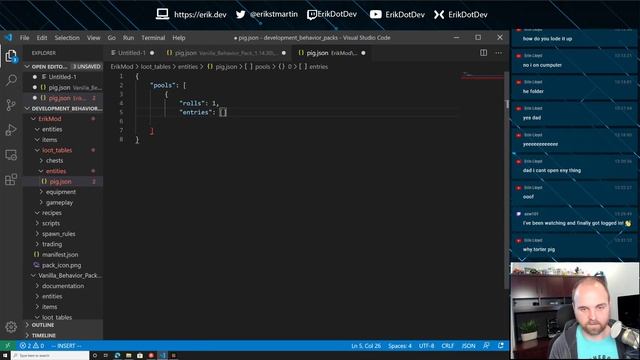Viewport: 640px width, 360px height.
Task: Open notifications bell in the status bar
Action: click(x=501, y=346)
